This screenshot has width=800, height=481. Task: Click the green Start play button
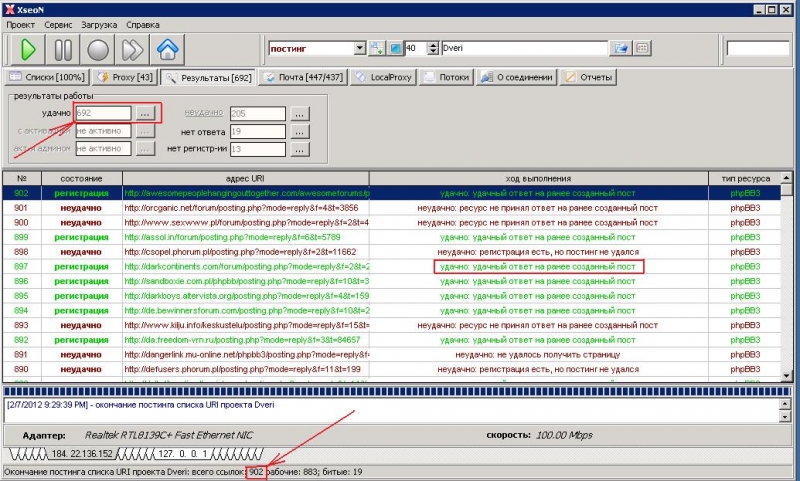(28, 48)
